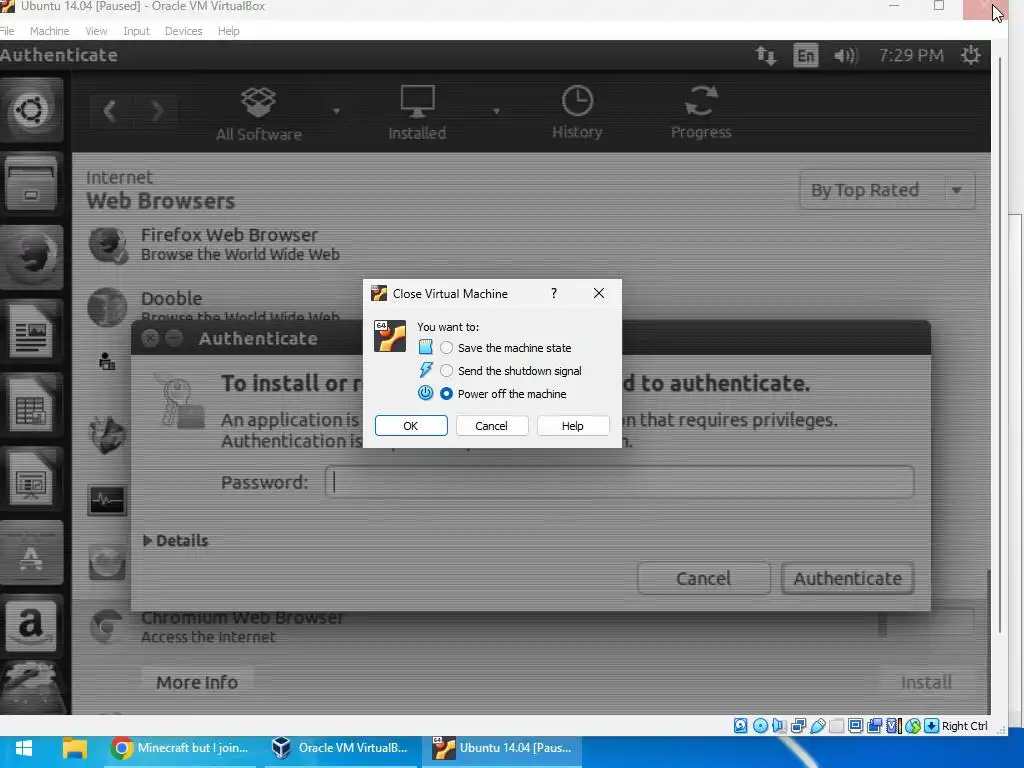Open the Amazon launcher icon
Screen dimensions: 1024x768
[x=31, y=626]
